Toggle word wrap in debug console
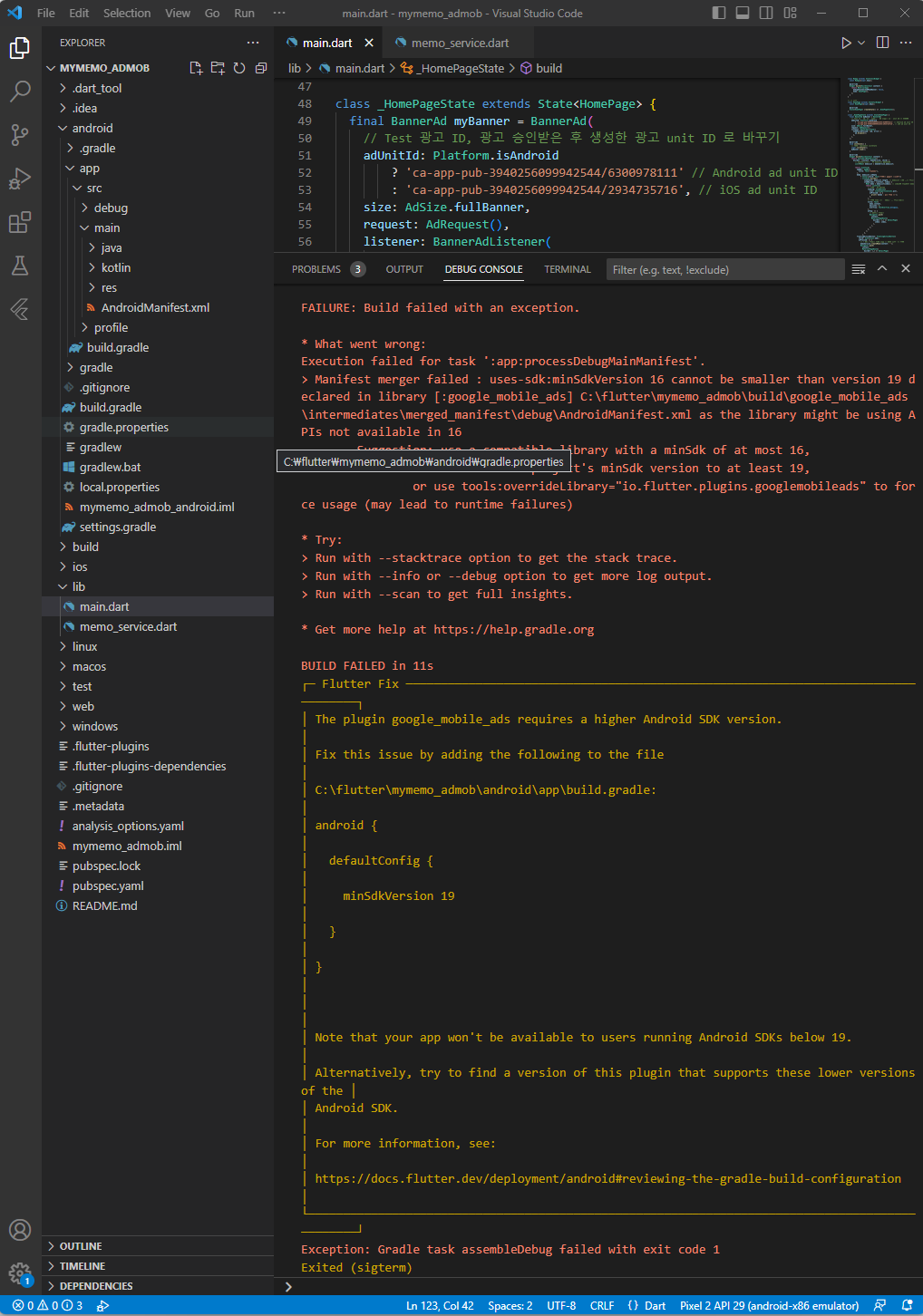Screen dimensions: 923x1316 tap(859, 269)
